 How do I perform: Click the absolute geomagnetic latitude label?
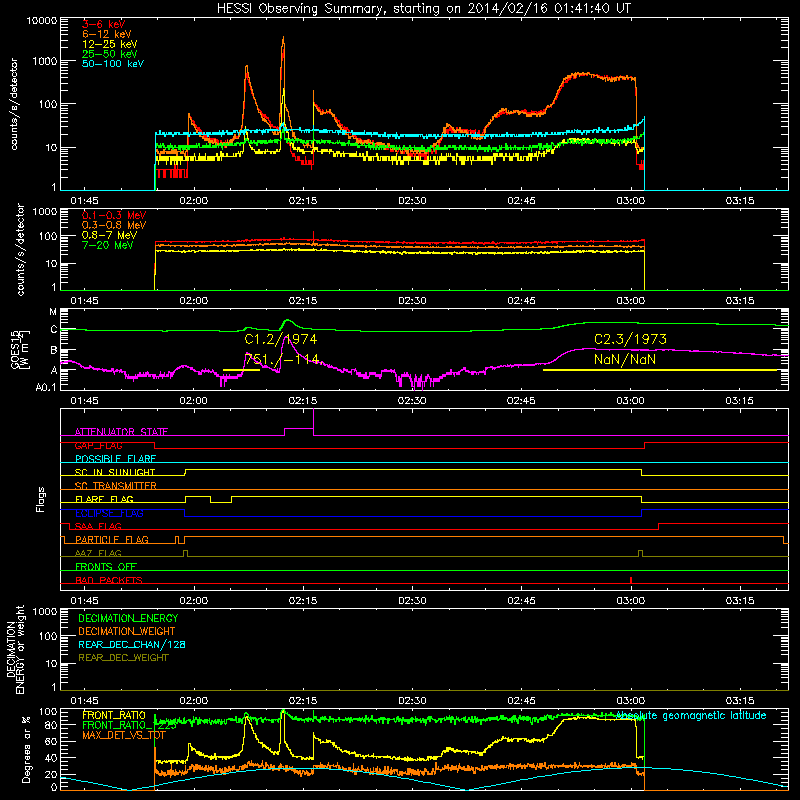[691, 715]
